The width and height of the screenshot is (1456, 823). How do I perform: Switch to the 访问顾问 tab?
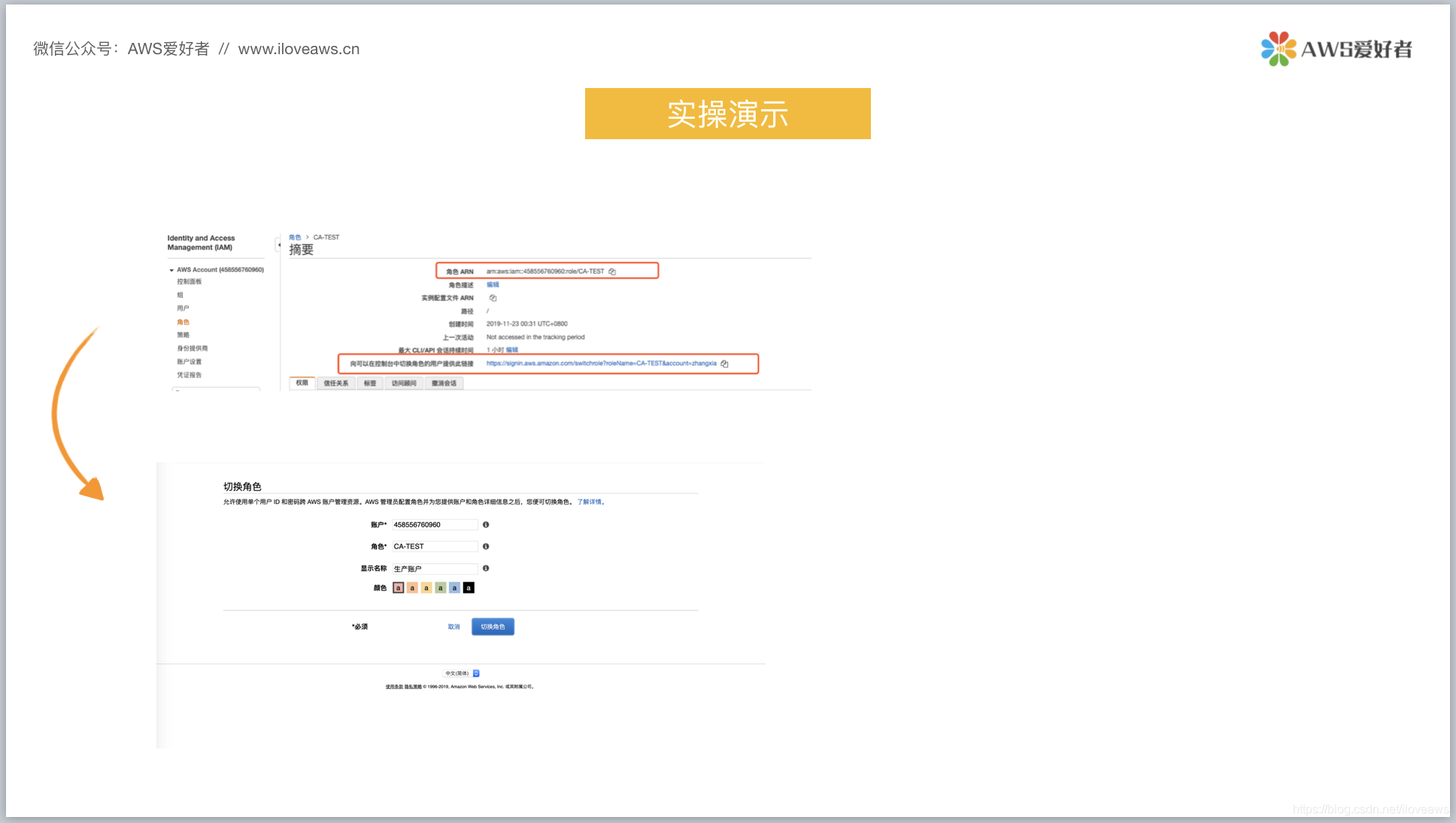click(x=404, y=383)
